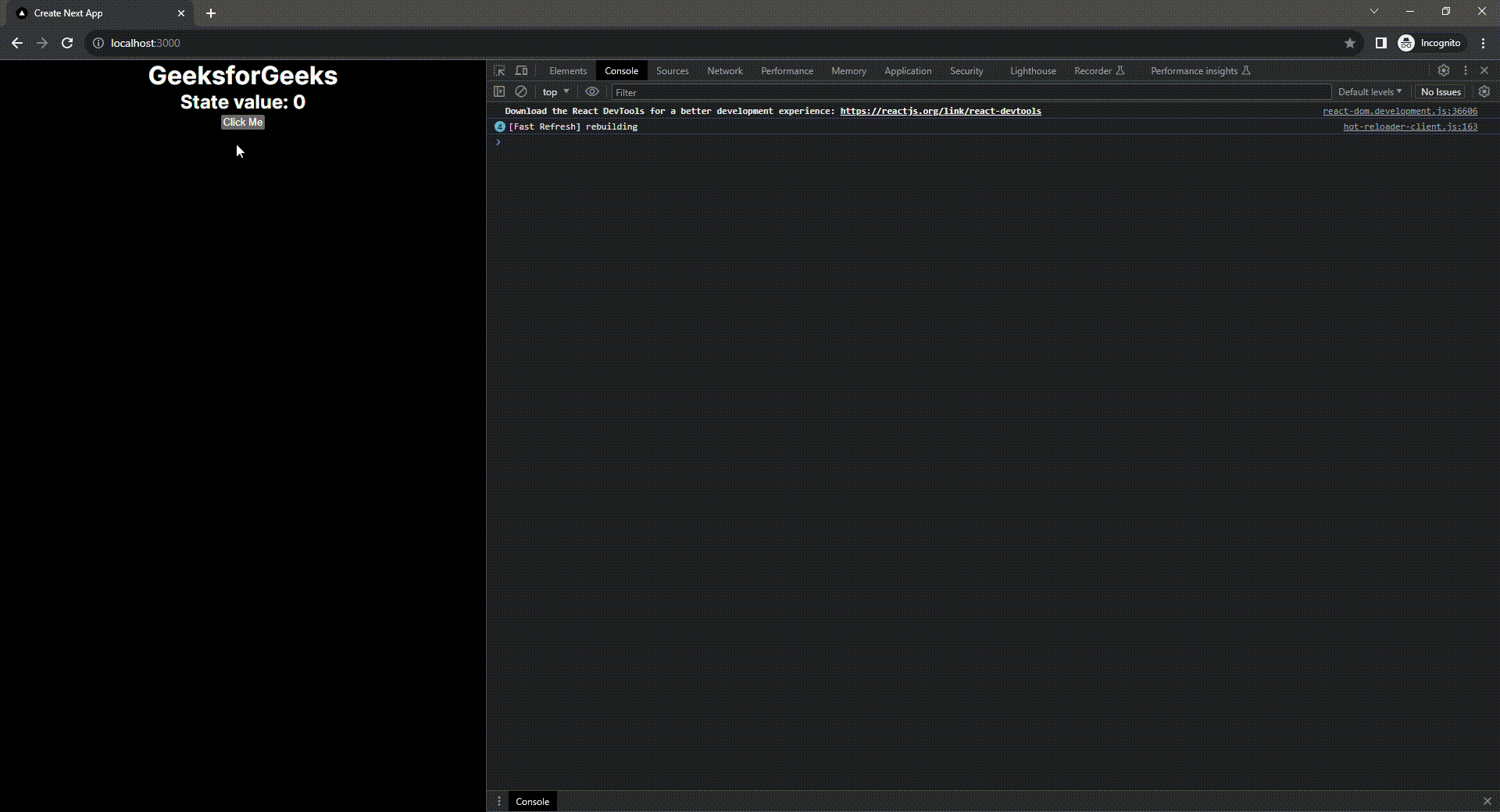Activate the inspect element picker
The image size is (1500, 812).
[x=499, y=70]
